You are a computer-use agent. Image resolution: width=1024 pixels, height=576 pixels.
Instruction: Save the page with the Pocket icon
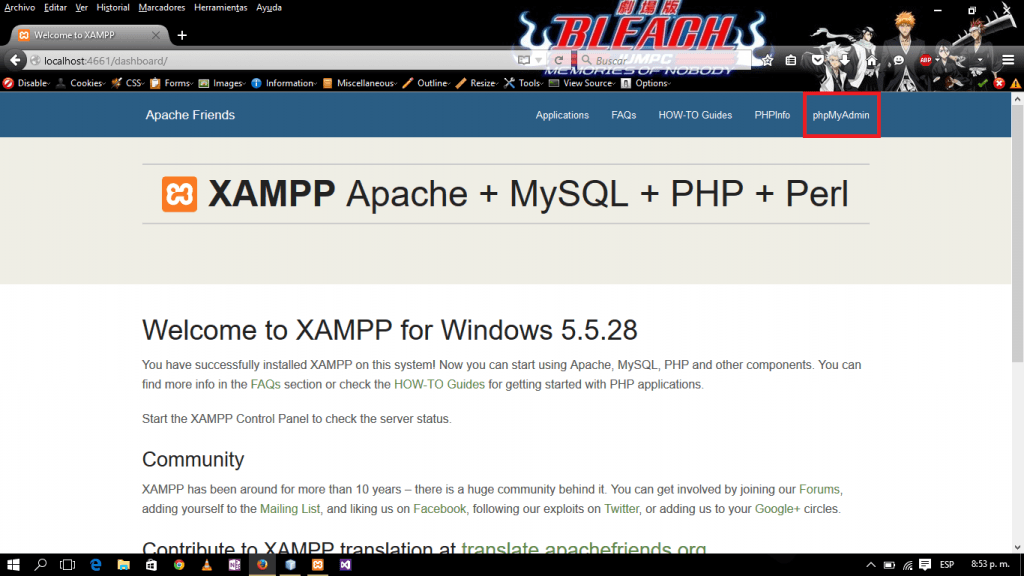click(x=817, y=60)
